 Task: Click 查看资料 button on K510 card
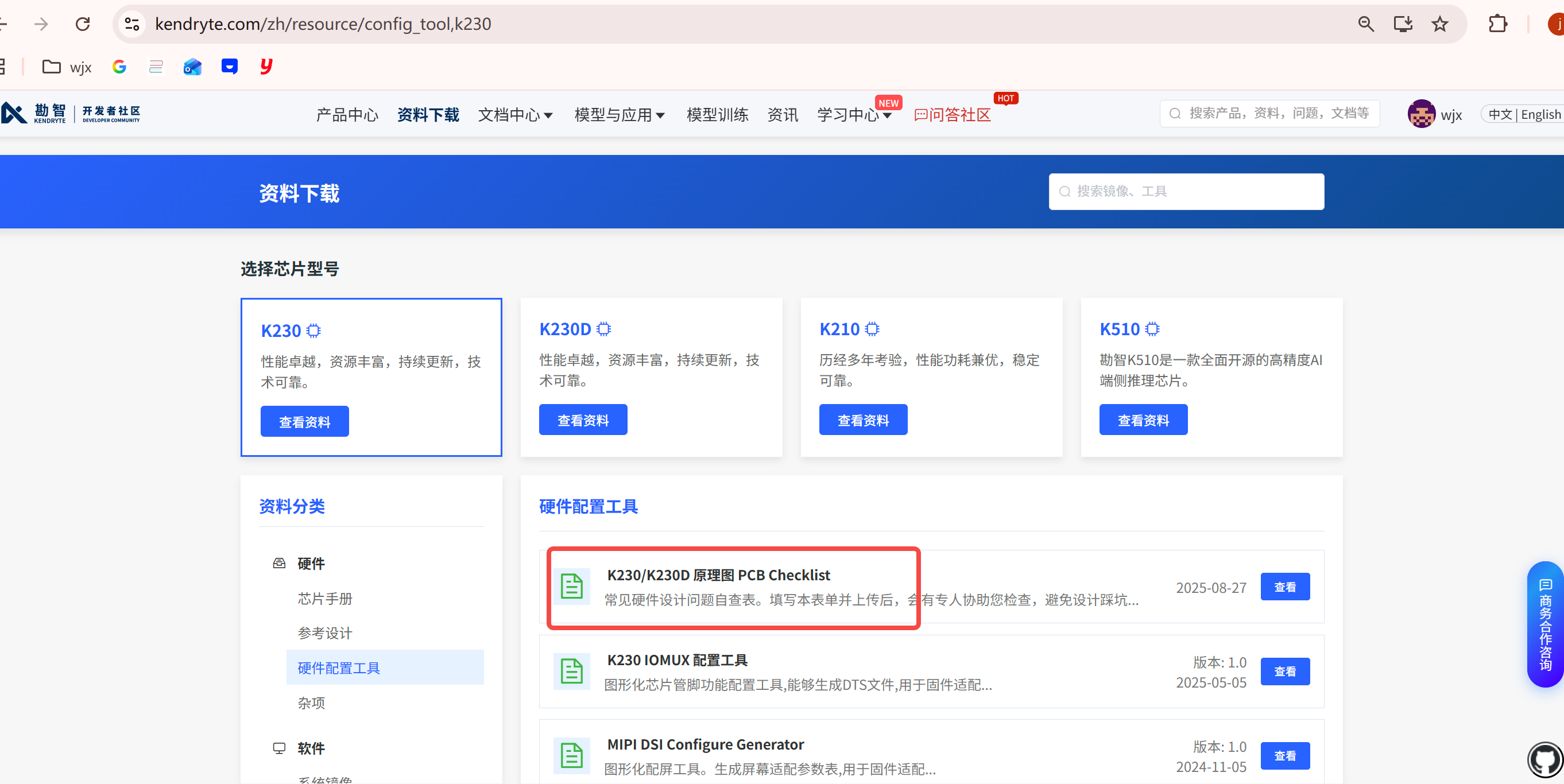click(1144, 420)
